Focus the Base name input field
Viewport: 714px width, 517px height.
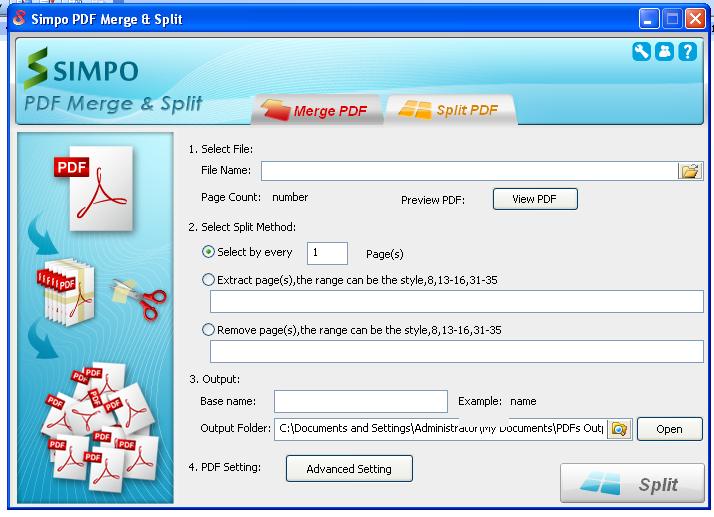[361, 401]
